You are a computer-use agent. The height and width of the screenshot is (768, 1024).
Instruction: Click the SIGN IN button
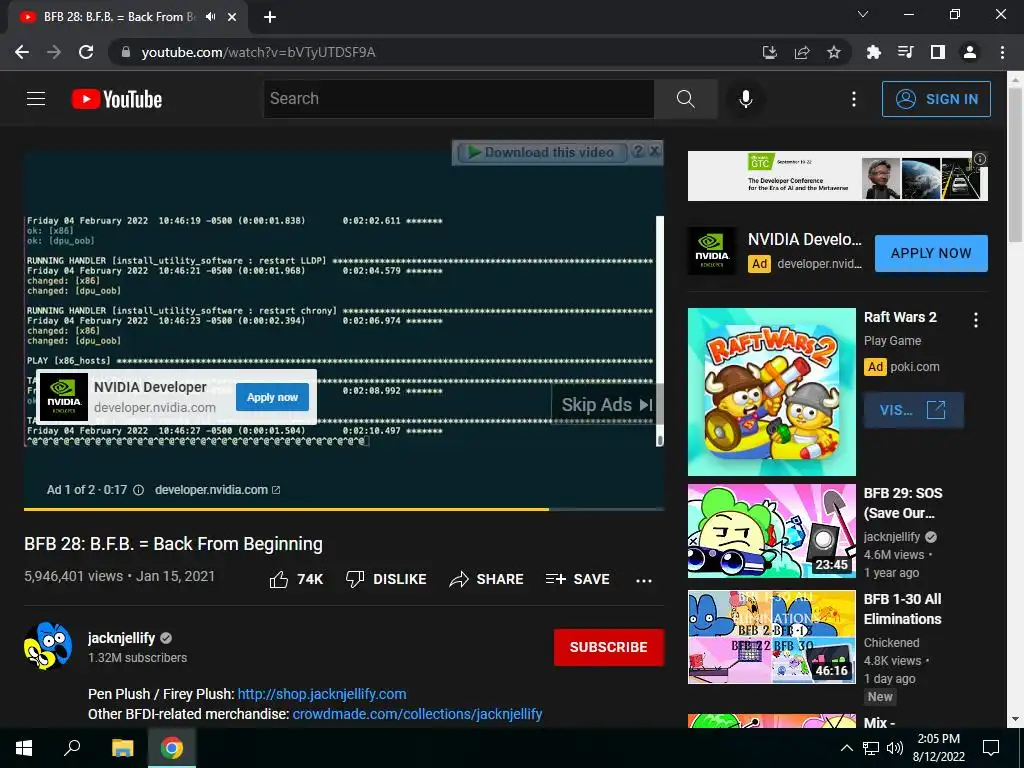coord(936,99)
